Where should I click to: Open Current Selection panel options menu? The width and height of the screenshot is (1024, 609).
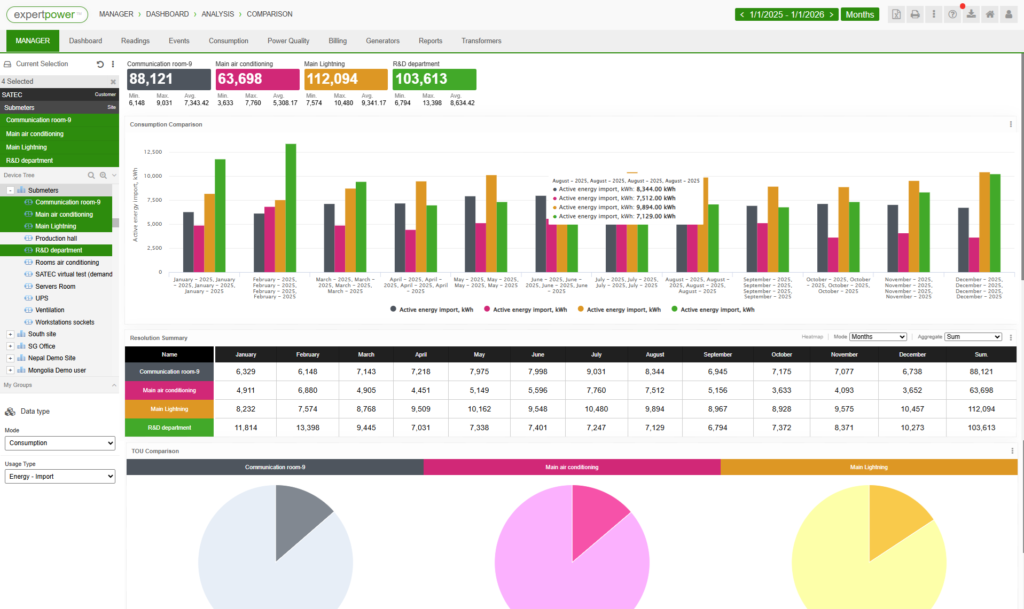click(x=113, y=64)
